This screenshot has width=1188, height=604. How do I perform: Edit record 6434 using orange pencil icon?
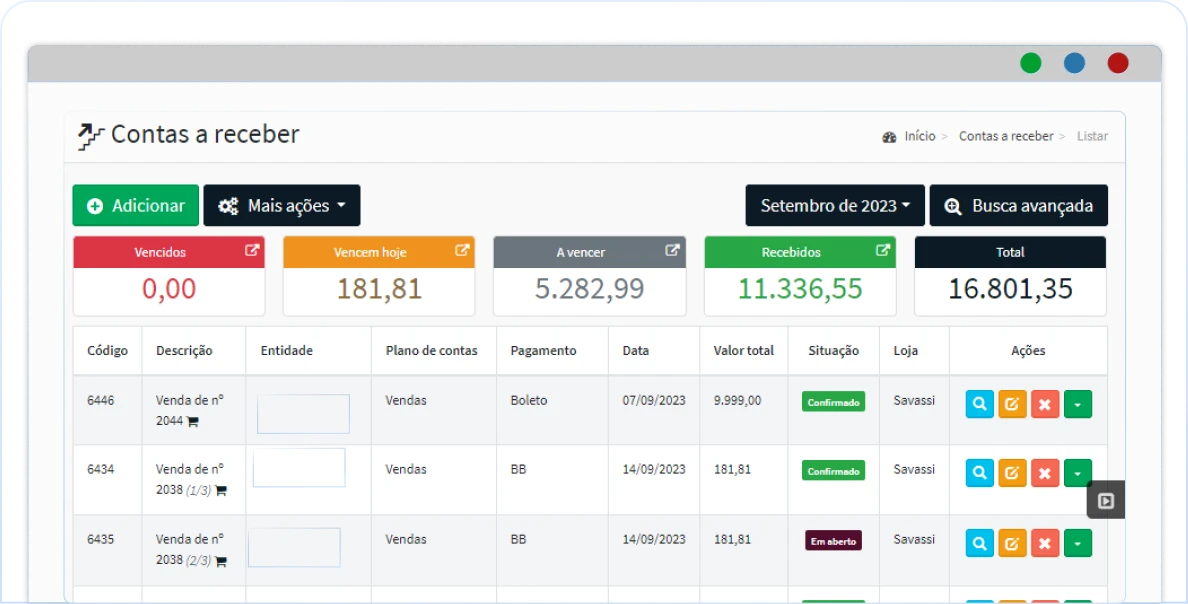pyautogui.click(x=1012, y=472)
